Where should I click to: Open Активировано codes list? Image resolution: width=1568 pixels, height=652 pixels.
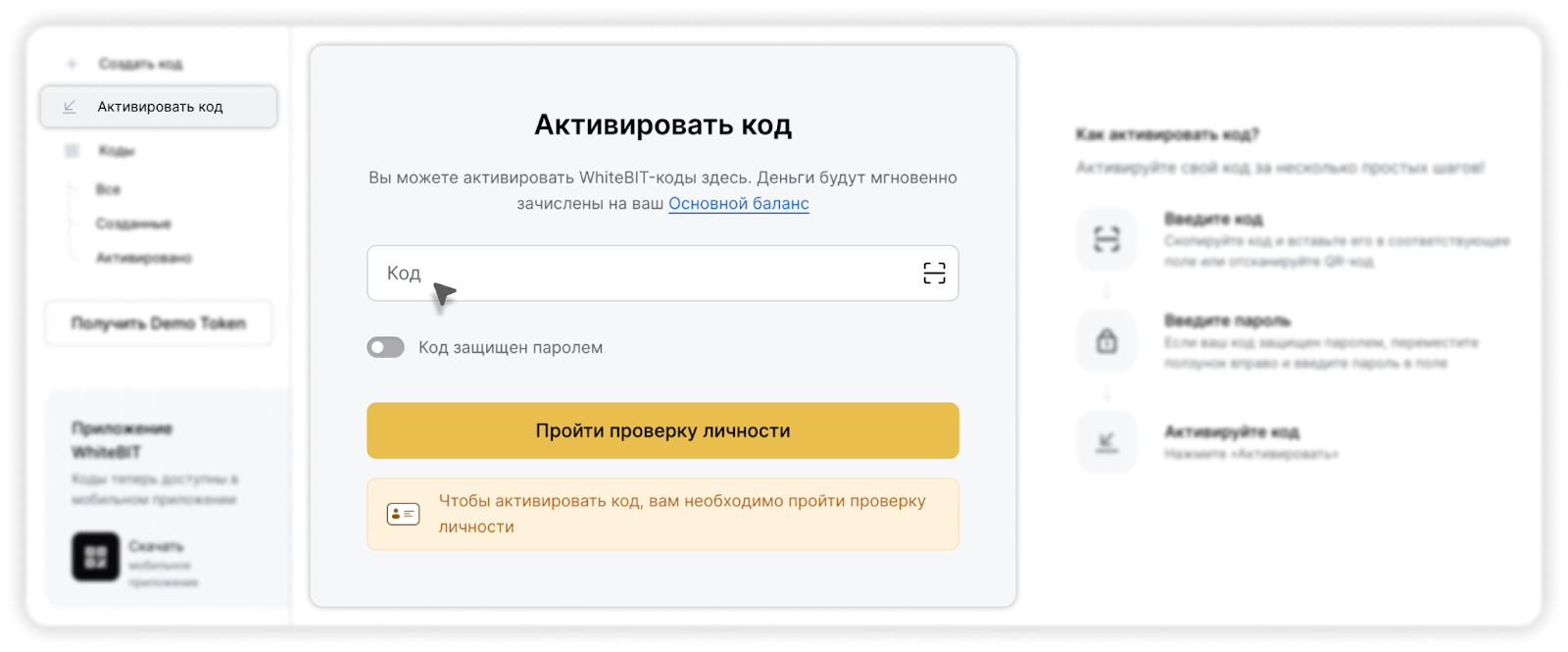coord(143,258)
